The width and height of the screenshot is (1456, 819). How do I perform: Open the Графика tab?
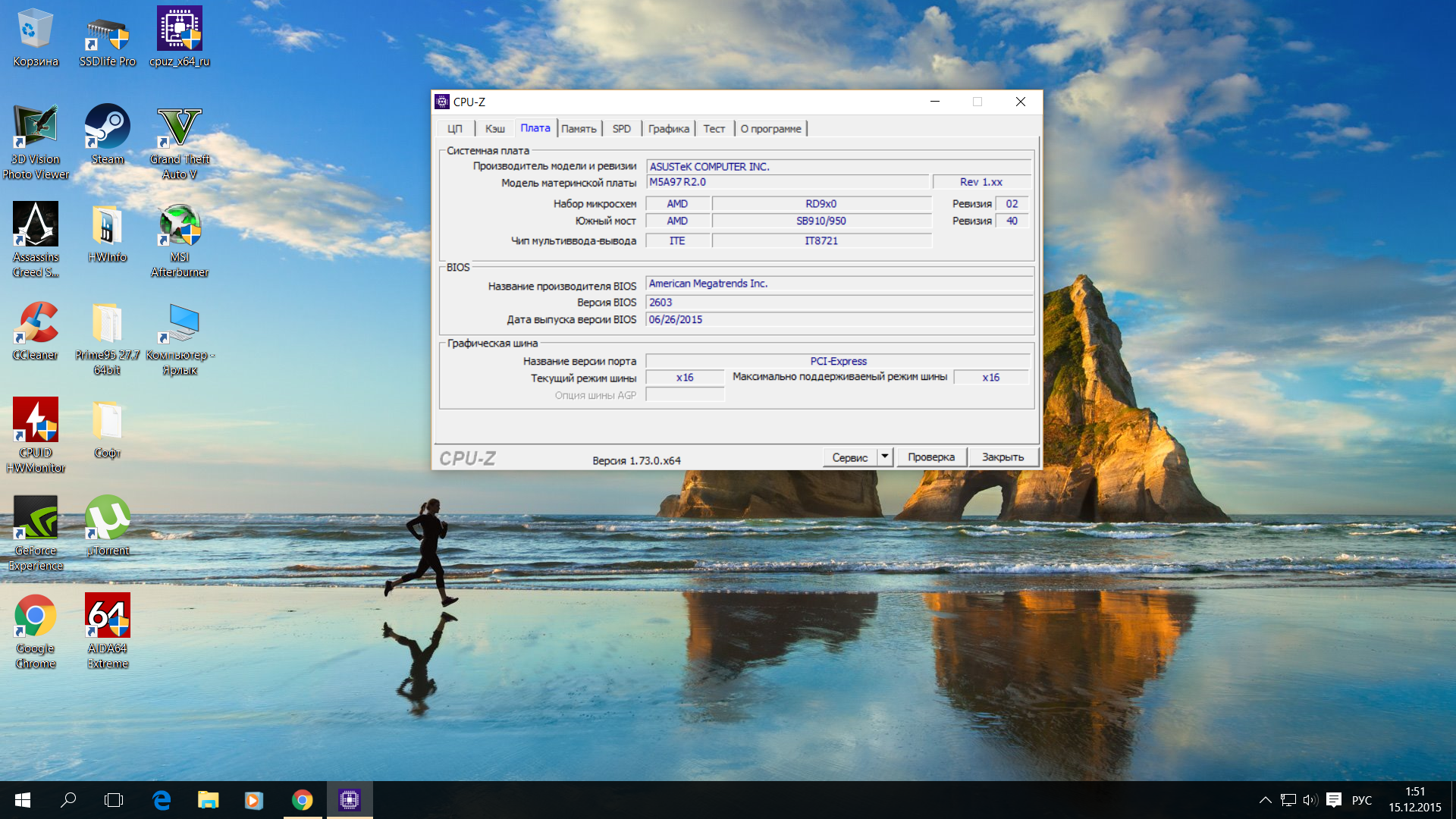click(x=668, y=129)
